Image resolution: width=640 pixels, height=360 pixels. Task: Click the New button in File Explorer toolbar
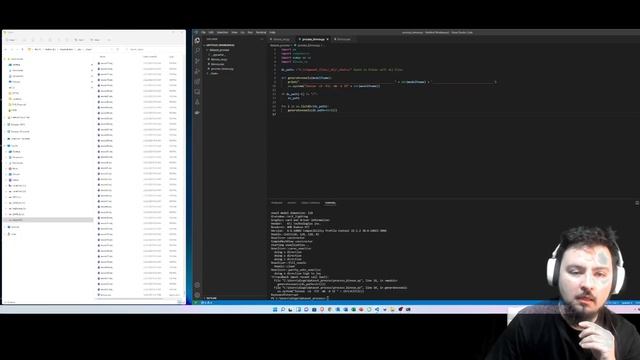click(x=11, y=40)
